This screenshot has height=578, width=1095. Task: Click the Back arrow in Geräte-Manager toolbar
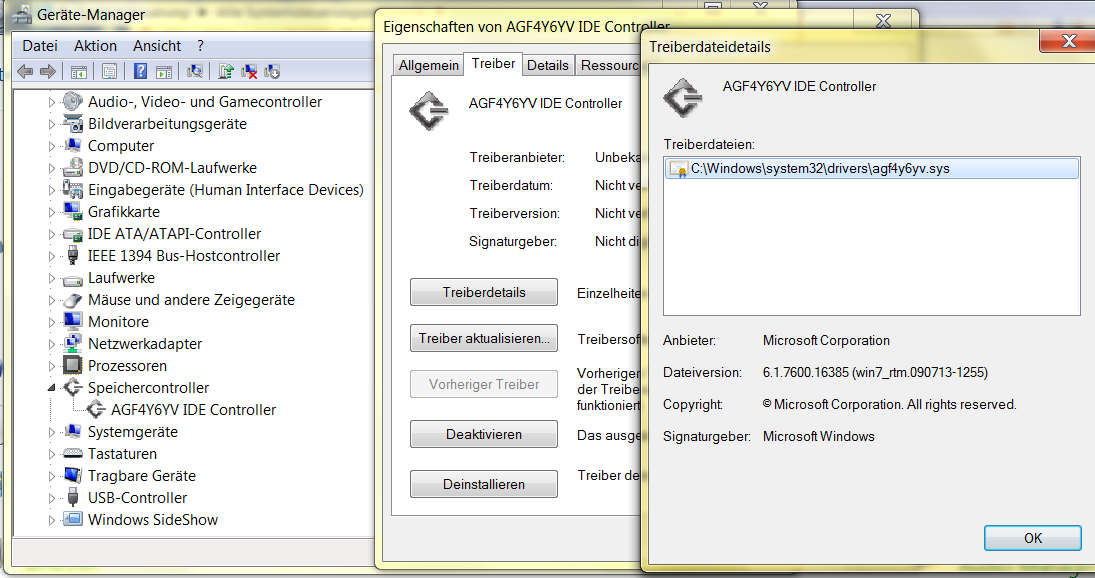25,71
